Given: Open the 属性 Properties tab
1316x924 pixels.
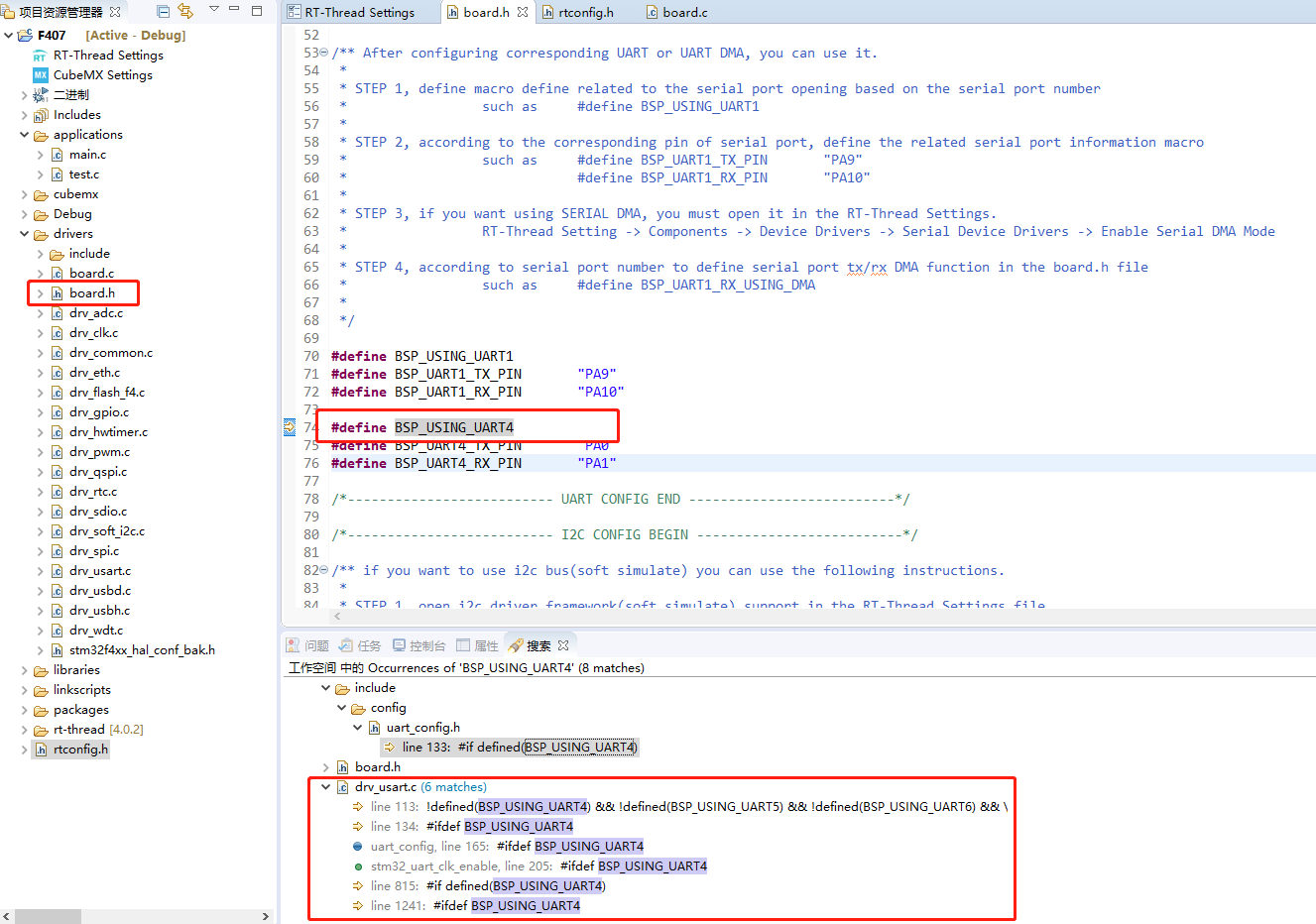Looking at the screenshot, I should click(x=477, y=645).
